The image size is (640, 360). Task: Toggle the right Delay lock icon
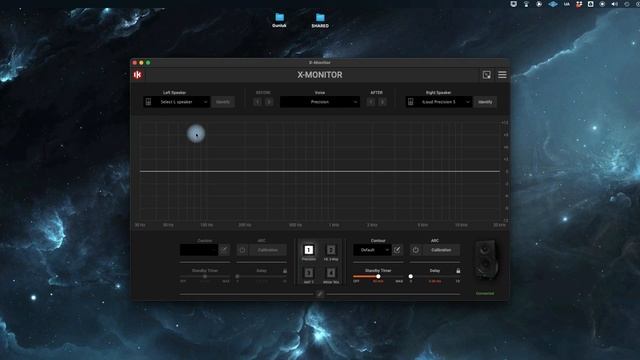coord(458,271)
